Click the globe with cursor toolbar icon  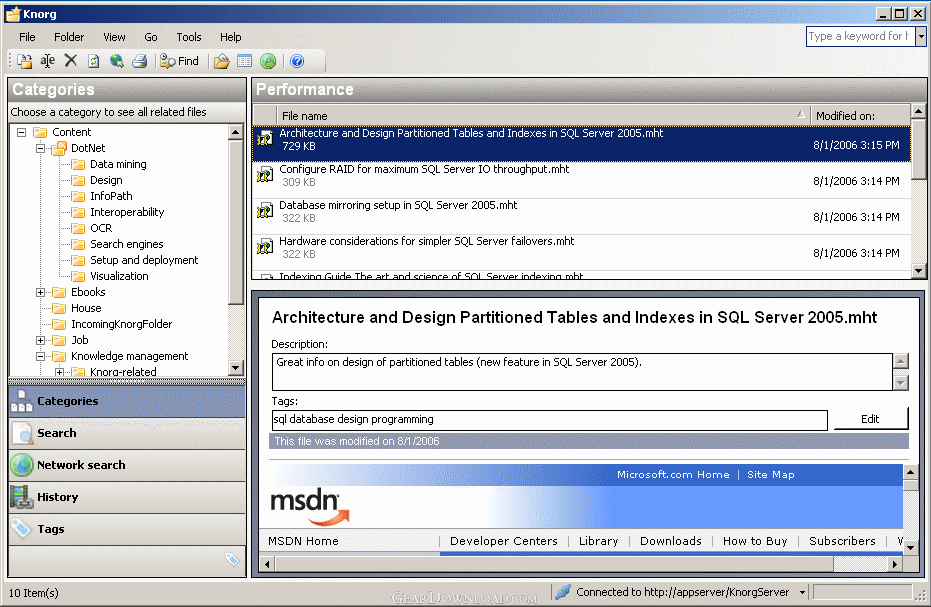click(116, 61)
